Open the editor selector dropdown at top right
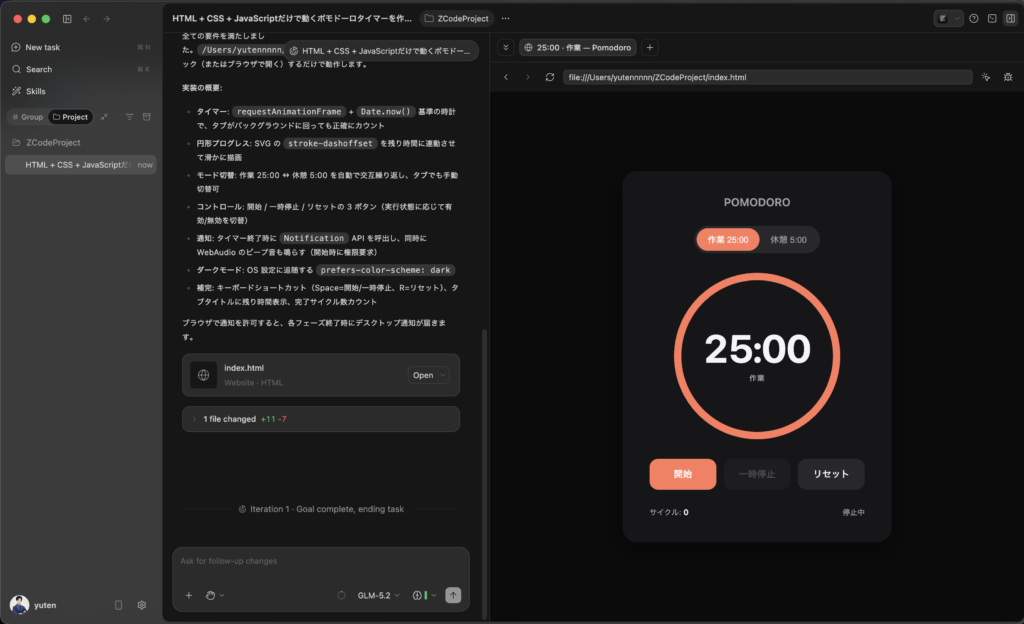This screenshot has height=624, width=1024. [x=948, y=19]
